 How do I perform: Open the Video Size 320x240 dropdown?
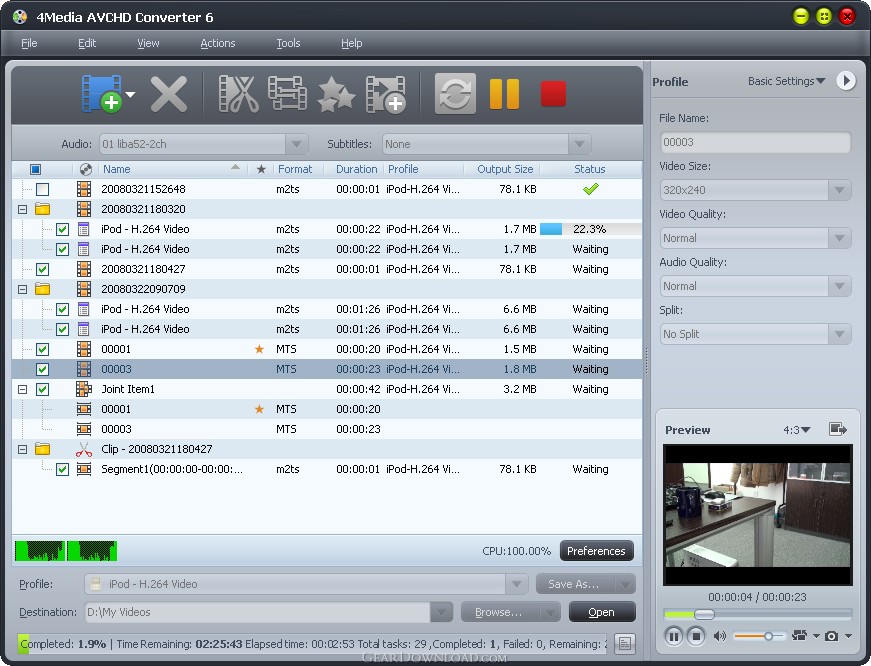coord(839,190)
